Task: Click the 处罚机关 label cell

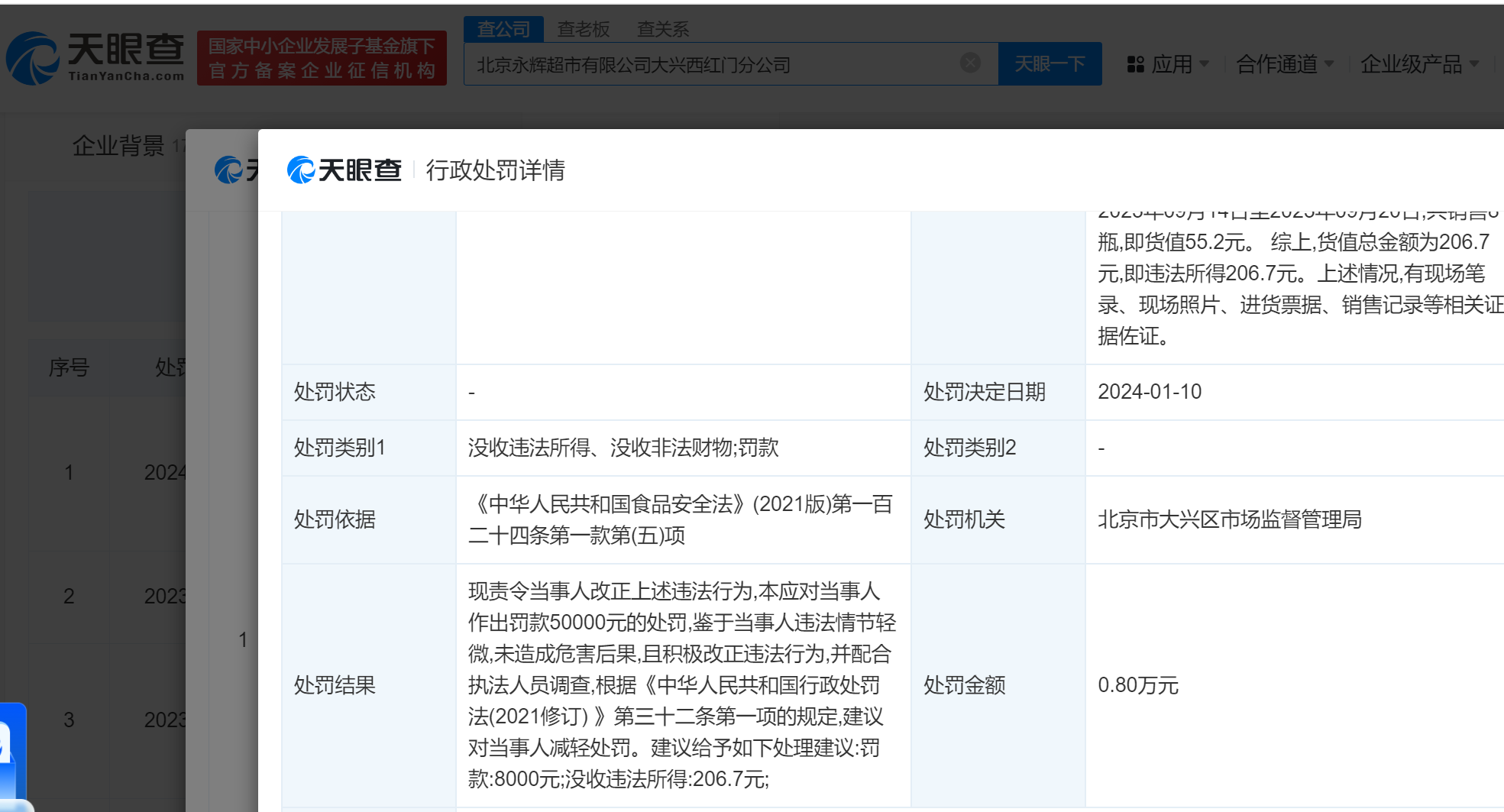Action: pos(998,519)
